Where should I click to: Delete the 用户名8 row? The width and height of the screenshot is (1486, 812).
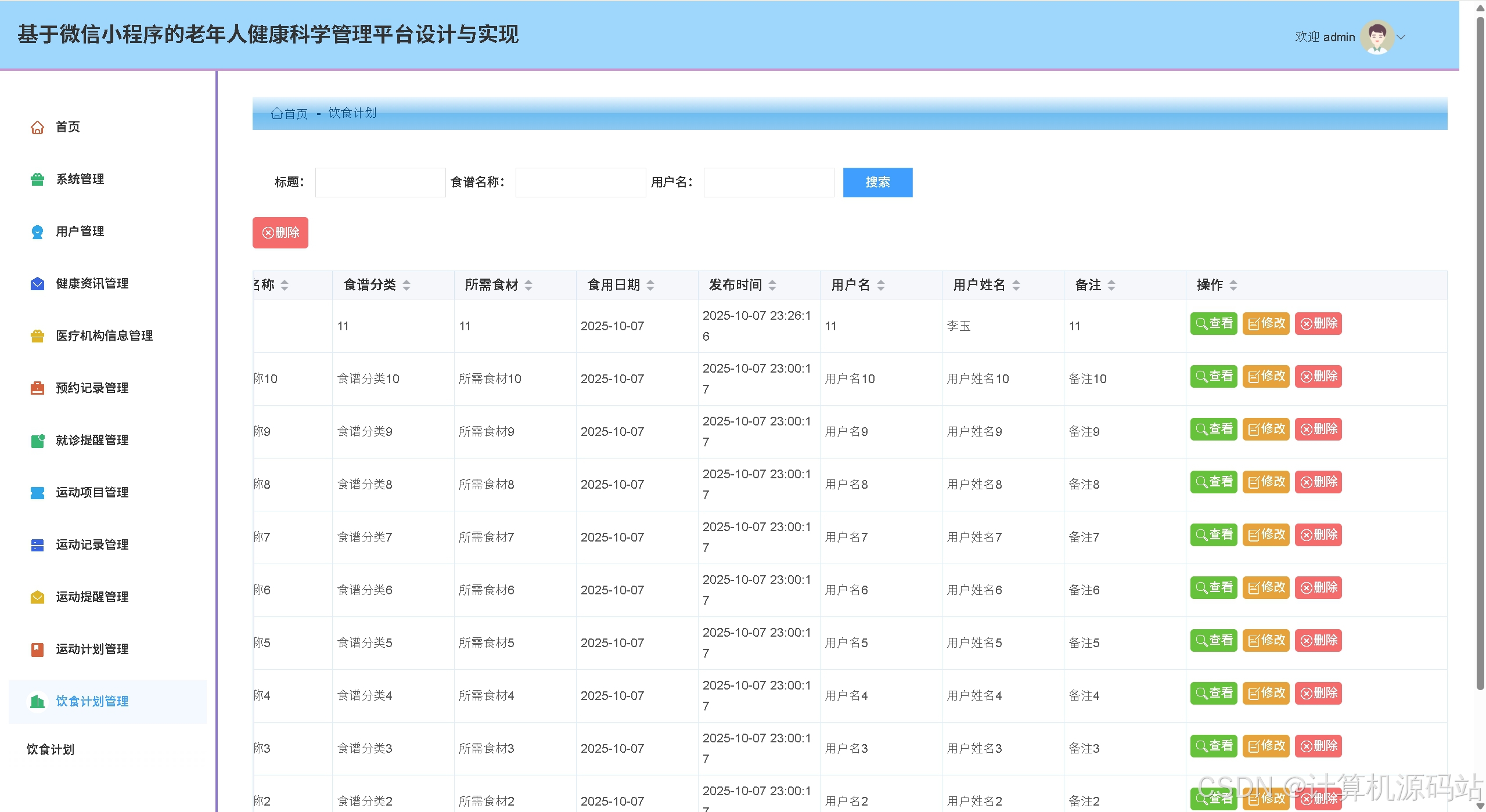coord(1318,482)
